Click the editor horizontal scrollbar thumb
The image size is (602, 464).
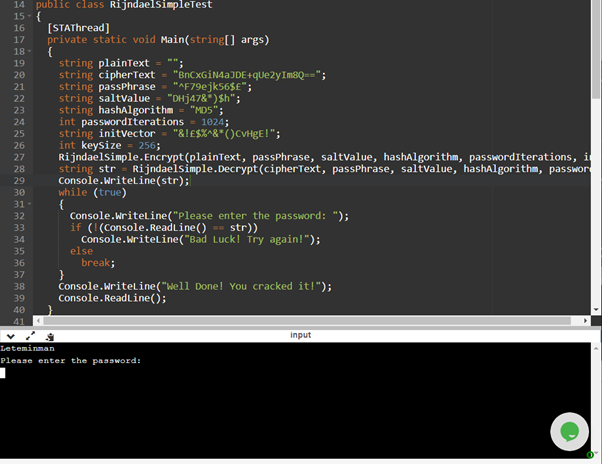[307, 320]
